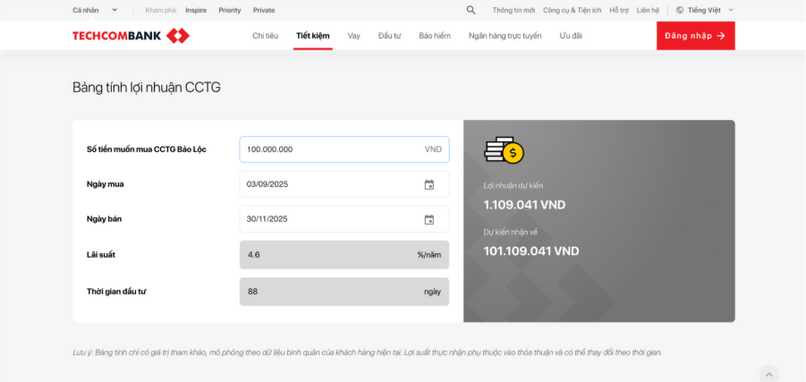Open the Hỗ trợ link
The height and width of the screenshot is (382, 806).
[619, 10]
